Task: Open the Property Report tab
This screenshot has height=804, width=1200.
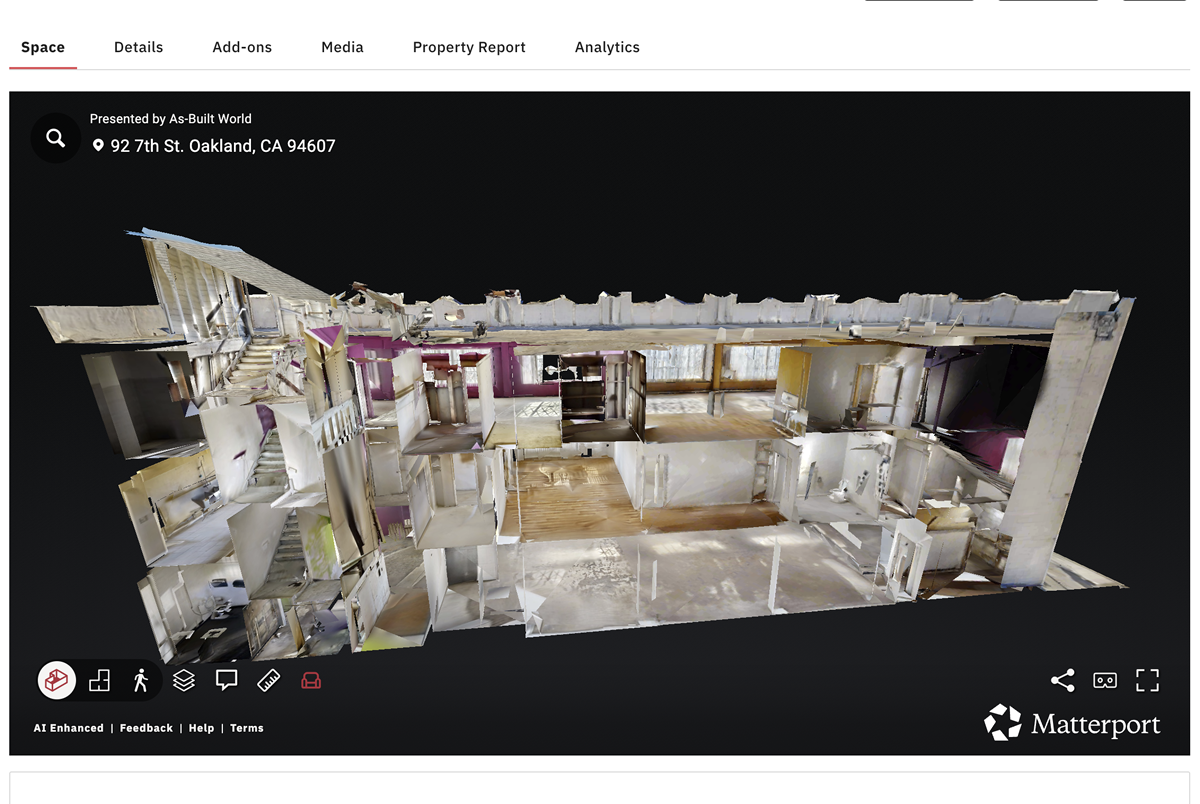Action: tap(469, 47)
